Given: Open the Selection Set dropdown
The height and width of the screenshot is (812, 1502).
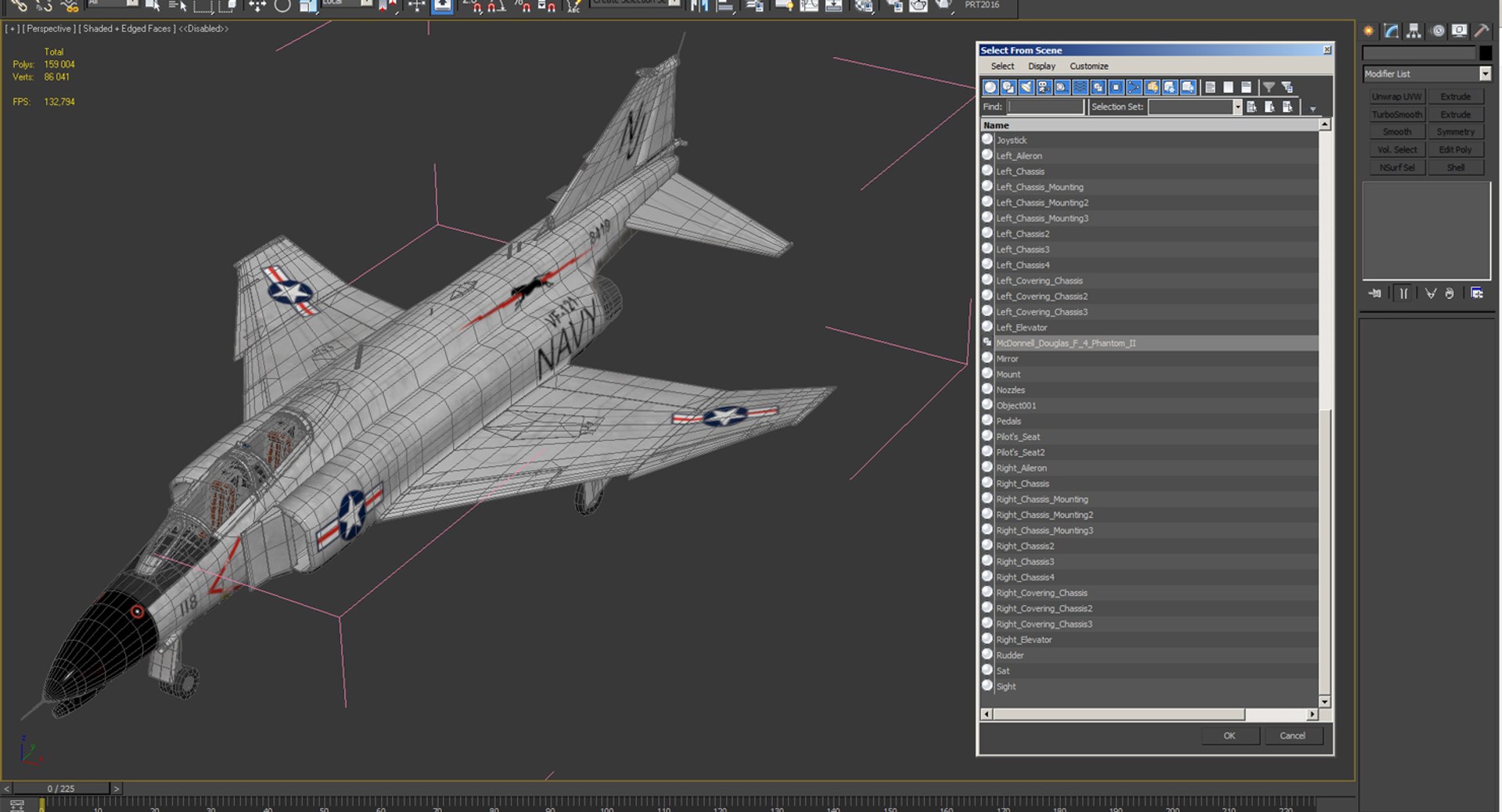Looking at the screenshot, I should [1238, 107].
